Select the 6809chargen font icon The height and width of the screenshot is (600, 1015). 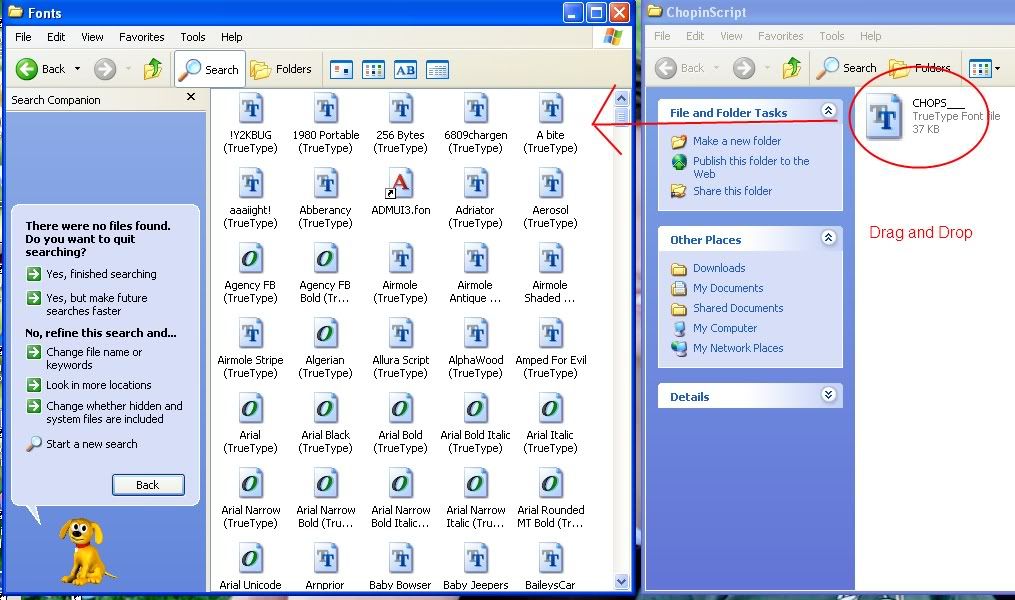[x=476, y=109]
